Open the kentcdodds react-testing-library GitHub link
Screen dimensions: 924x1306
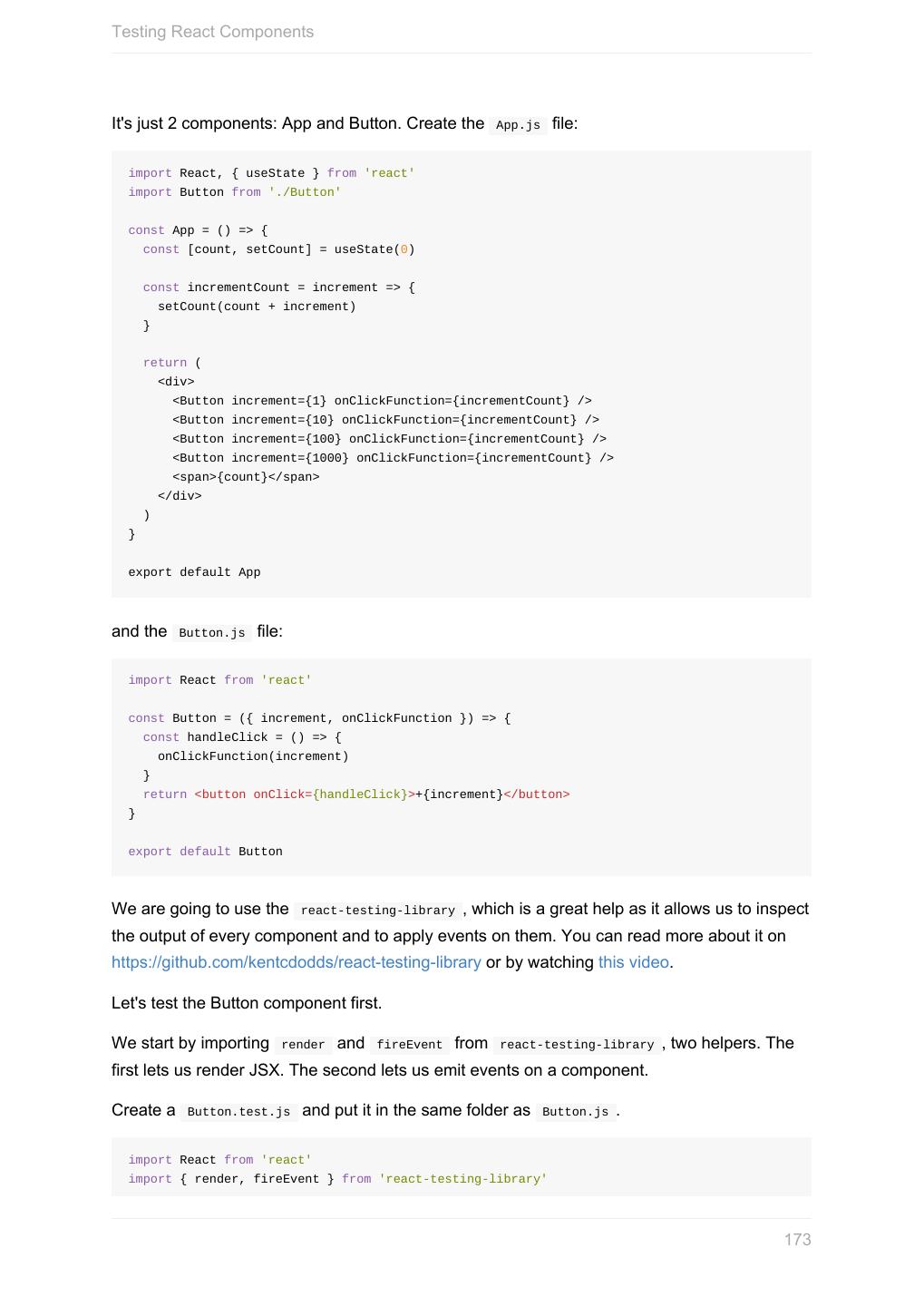click(296, 962)
